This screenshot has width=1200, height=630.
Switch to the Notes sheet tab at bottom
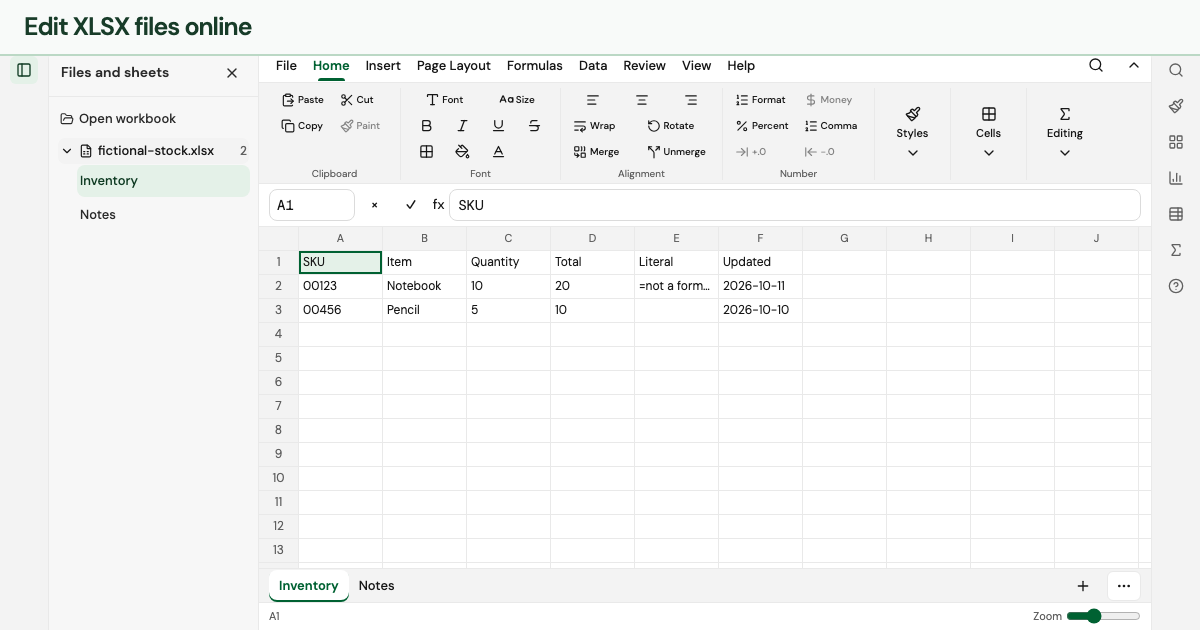[x=377, y=586]
